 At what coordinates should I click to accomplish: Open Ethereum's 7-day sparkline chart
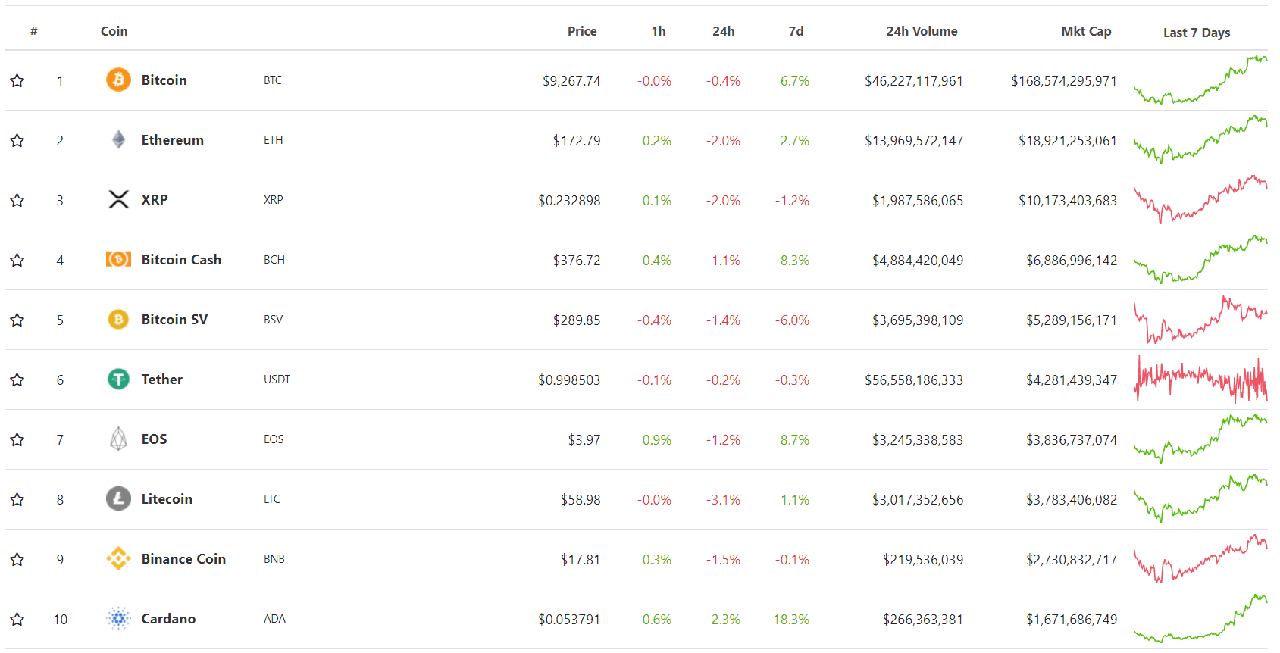point(1200,140)
